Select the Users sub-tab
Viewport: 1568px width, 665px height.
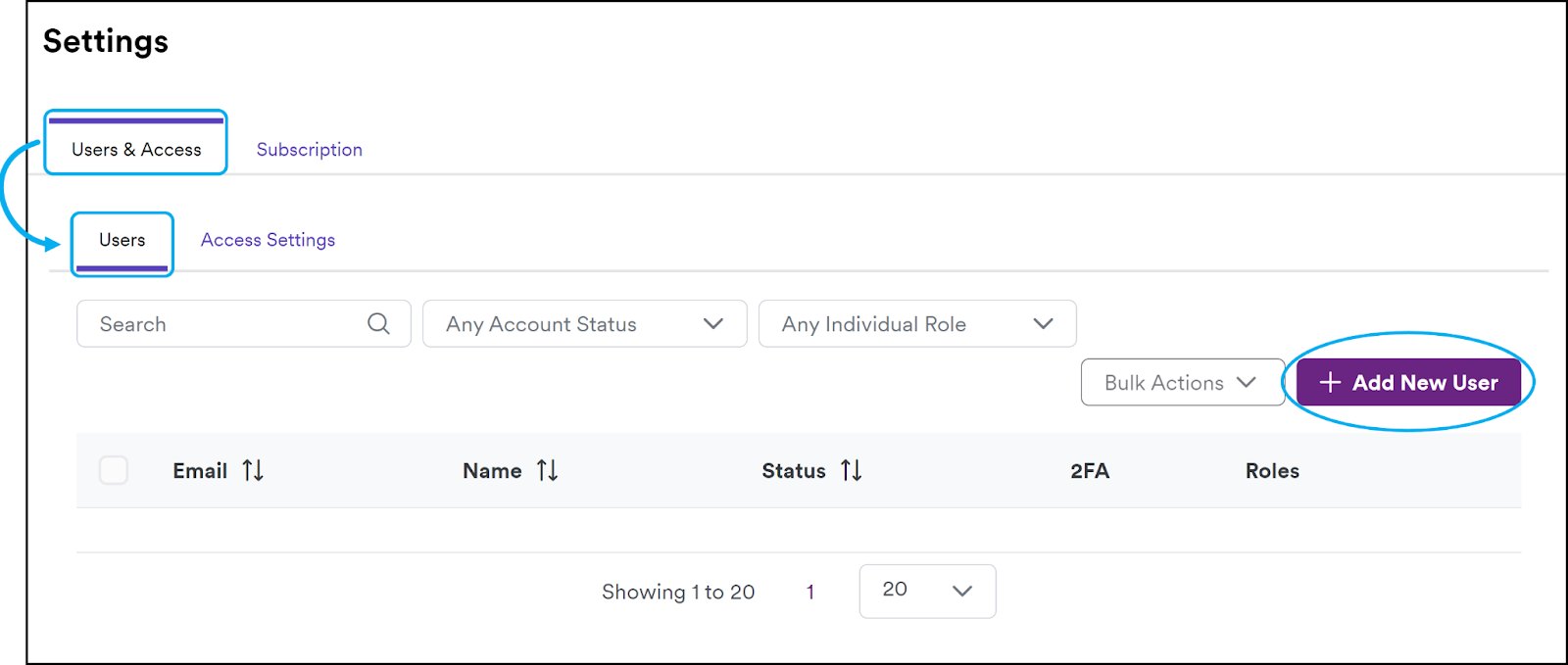click(122, 240)
